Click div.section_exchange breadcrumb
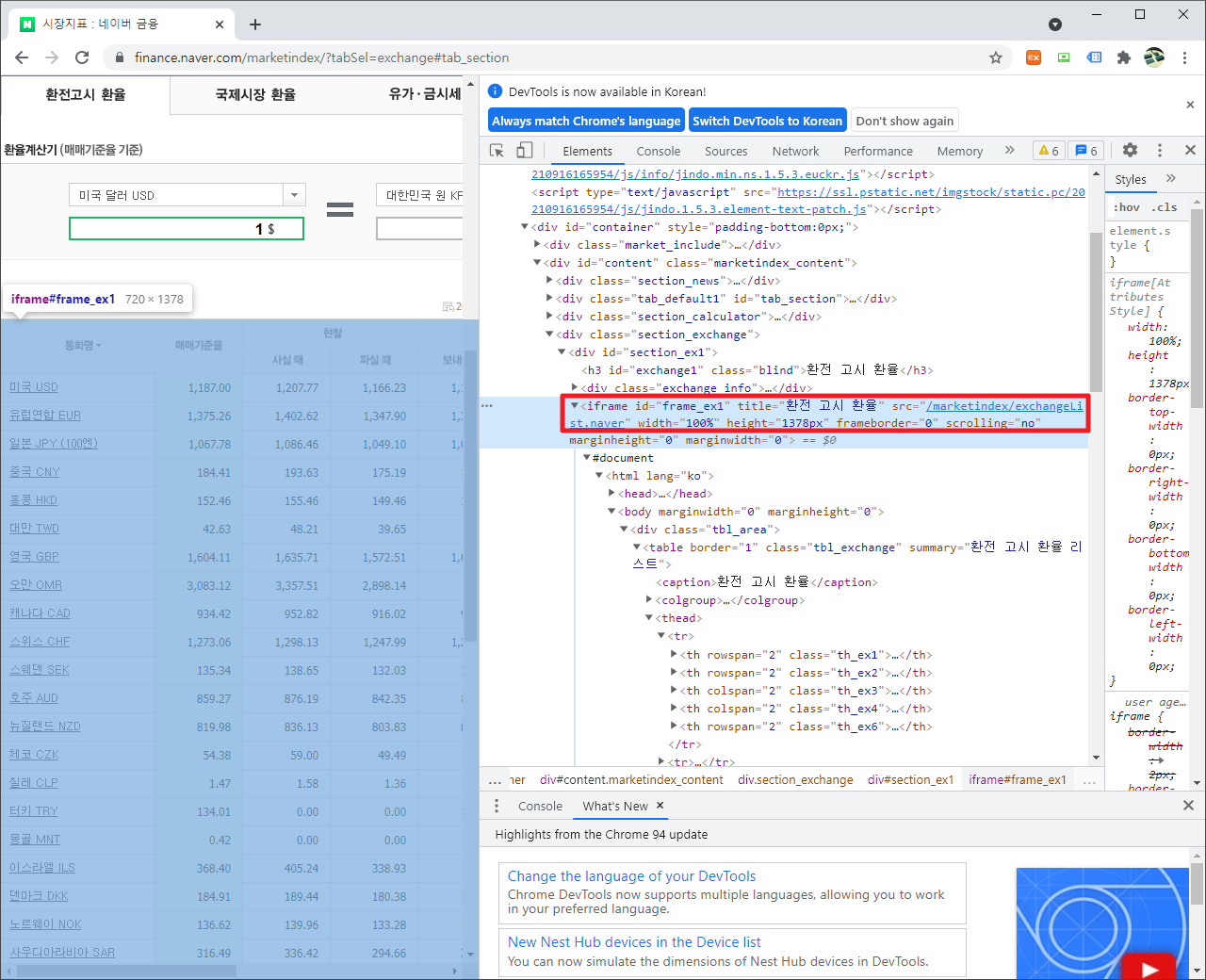This screenshot has height=980, width=1206. pos(795,779)
